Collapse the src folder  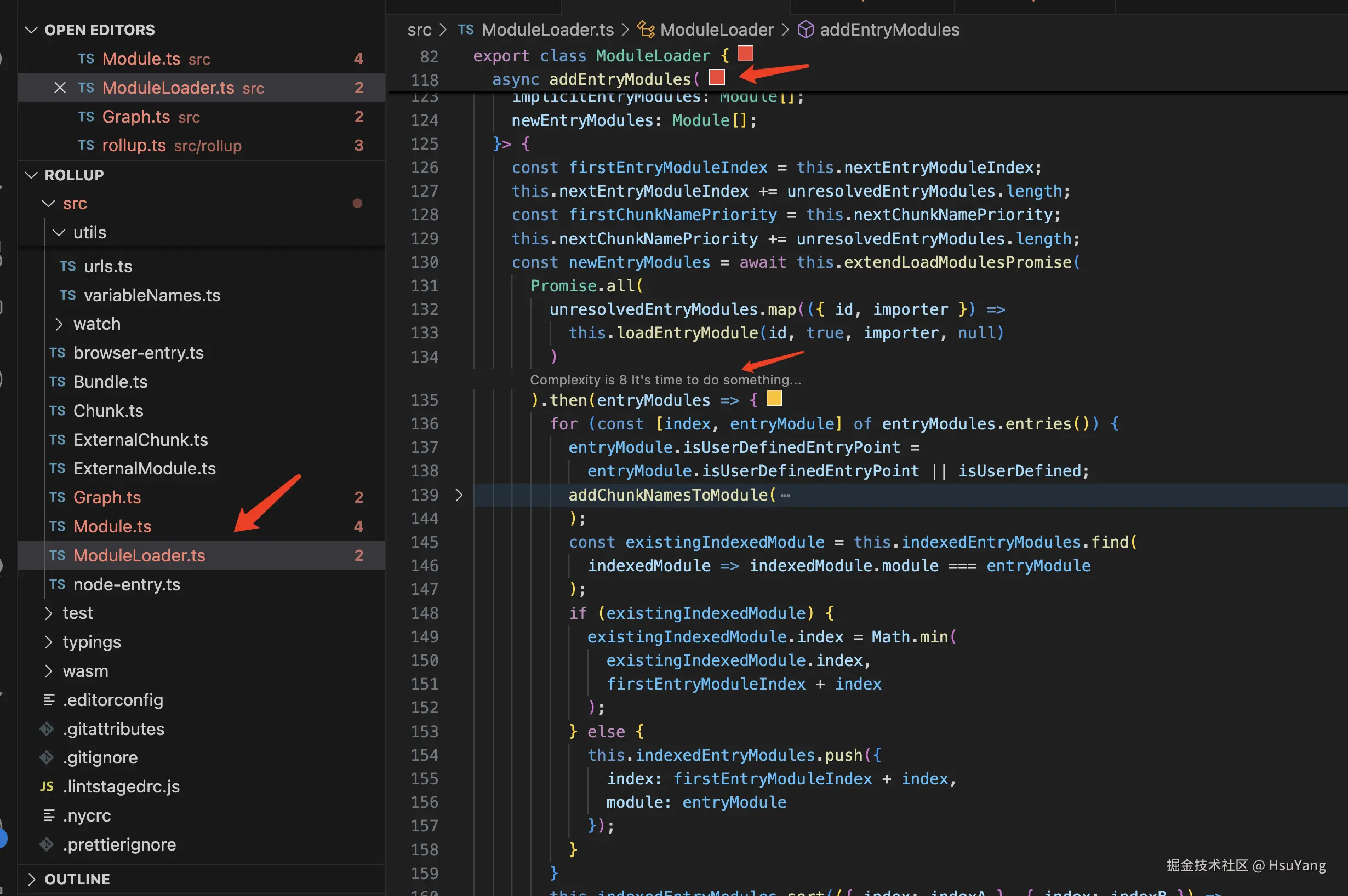[49, 203]
